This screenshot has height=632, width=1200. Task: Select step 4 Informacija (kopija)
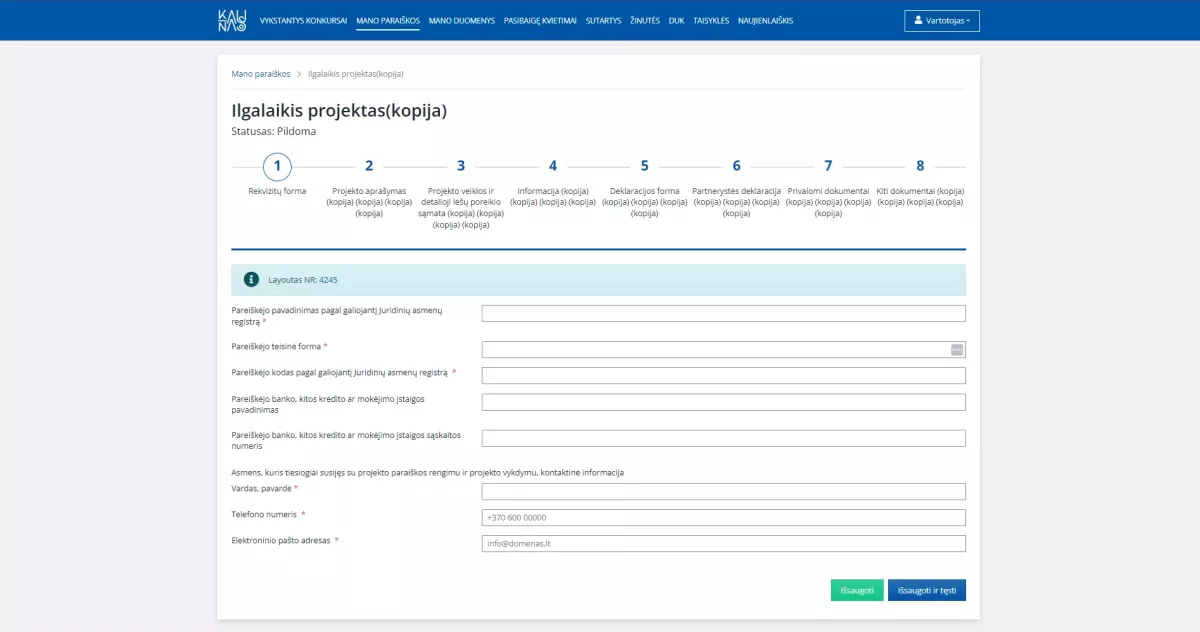coord(552,166)
